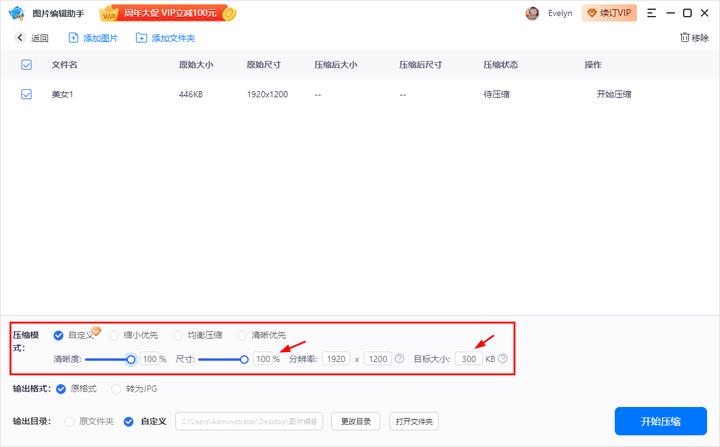Click the 尺寸 slider handle
This screenshot has width=720, height=447.
point(244,359)
